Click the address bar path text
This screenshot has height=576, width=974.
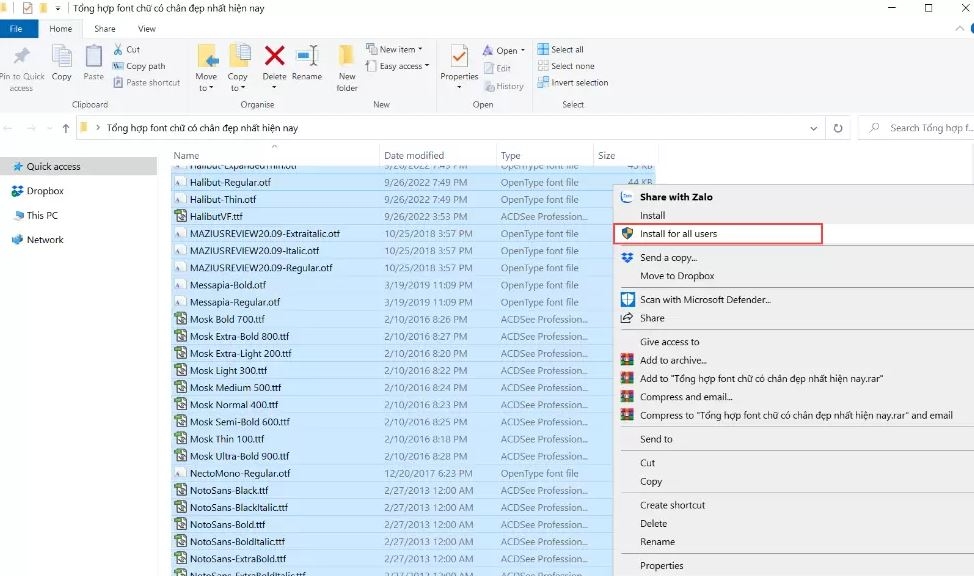[202, 128]
